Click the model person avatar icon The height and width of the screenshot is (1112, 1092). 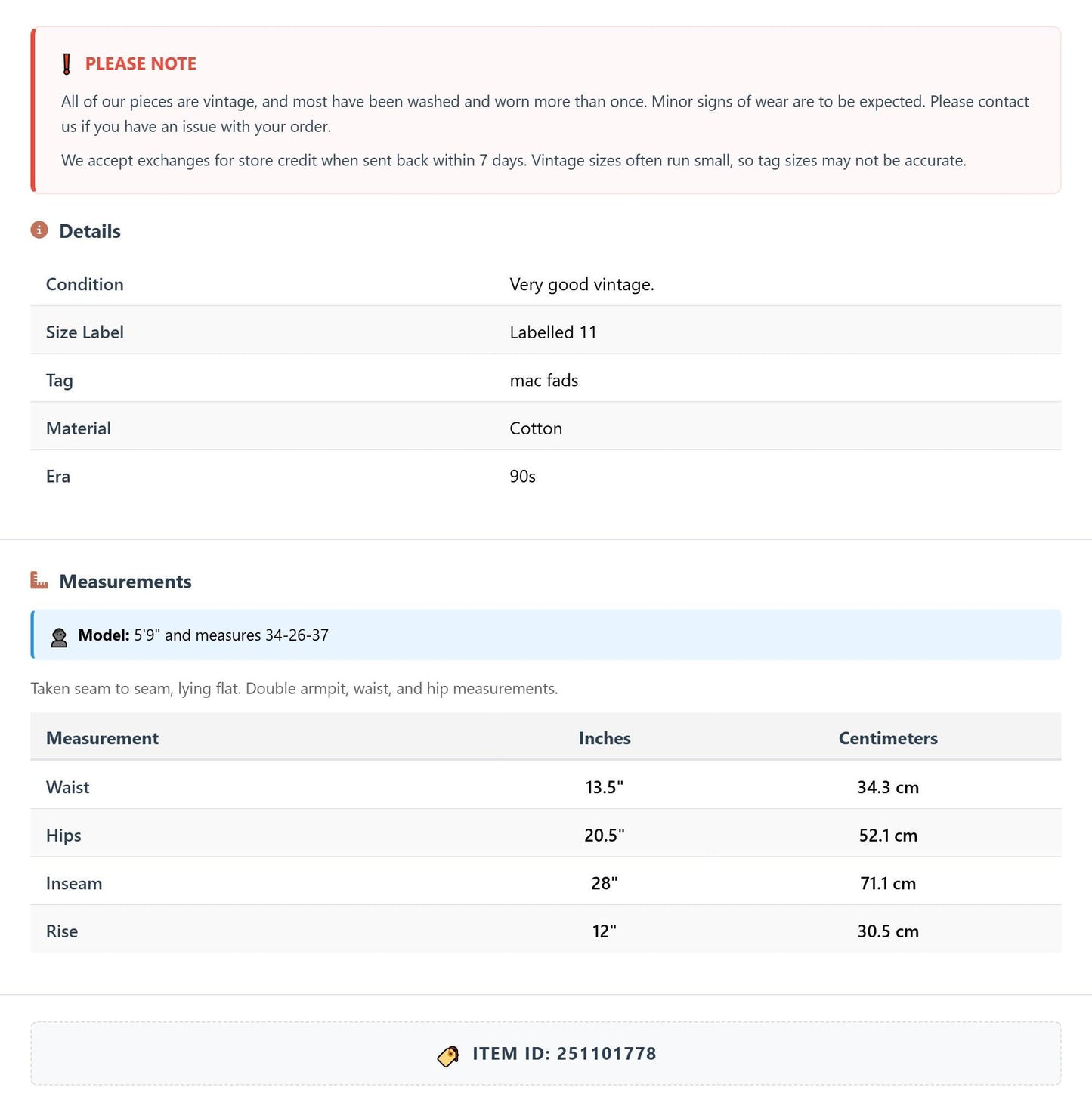pos(59,637)
